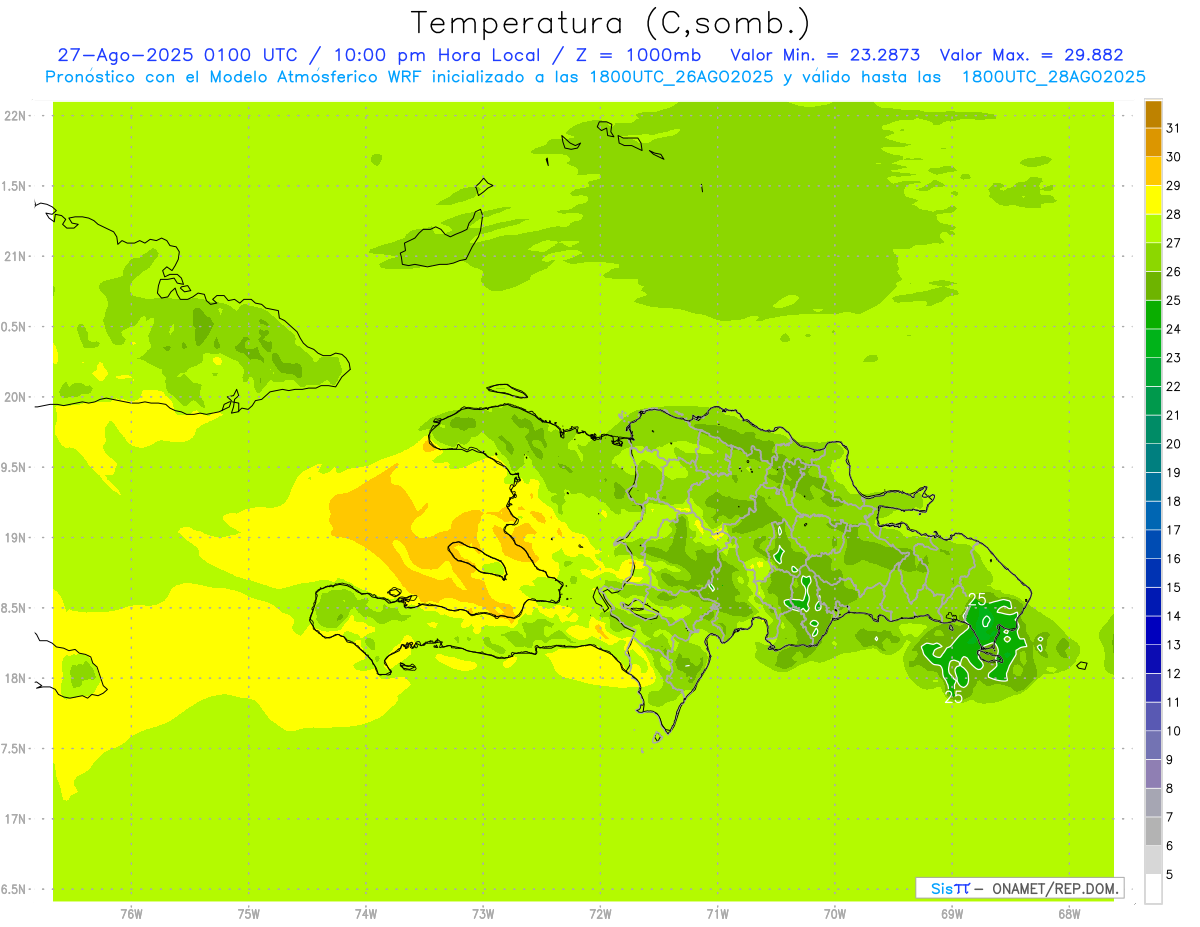This screenshot has width=1200, height=927.
Task: Click the '10' colorbar scale label
Action: tap(1173, 731)
